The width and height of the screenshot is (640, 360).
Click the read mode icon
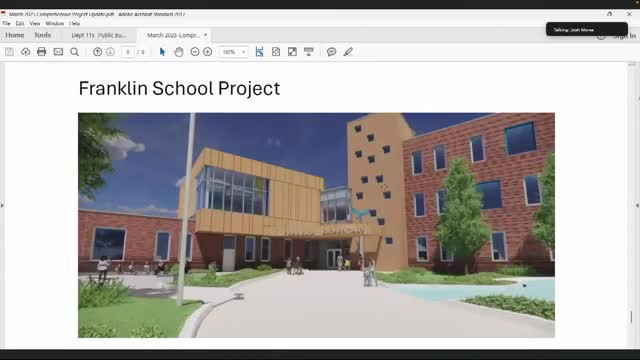click(309, 52)
